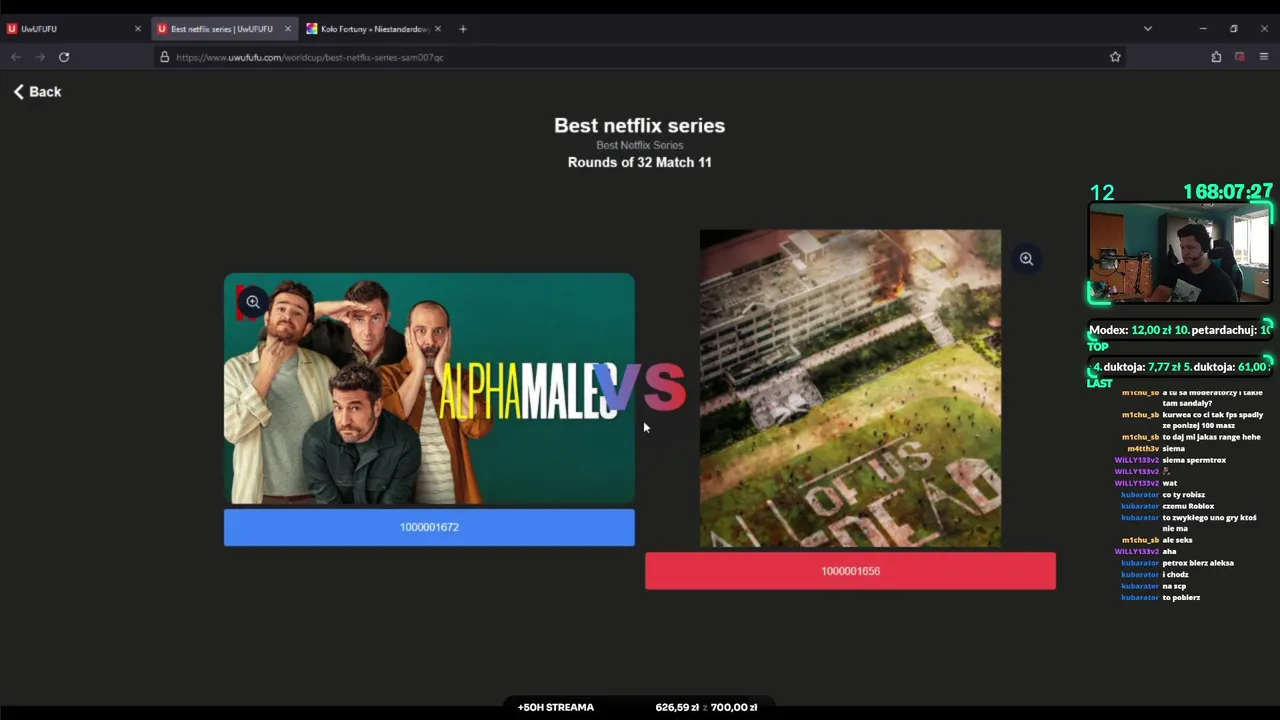Zoom the All of Us Are Dead image with the magnifier

[1026, 259]
